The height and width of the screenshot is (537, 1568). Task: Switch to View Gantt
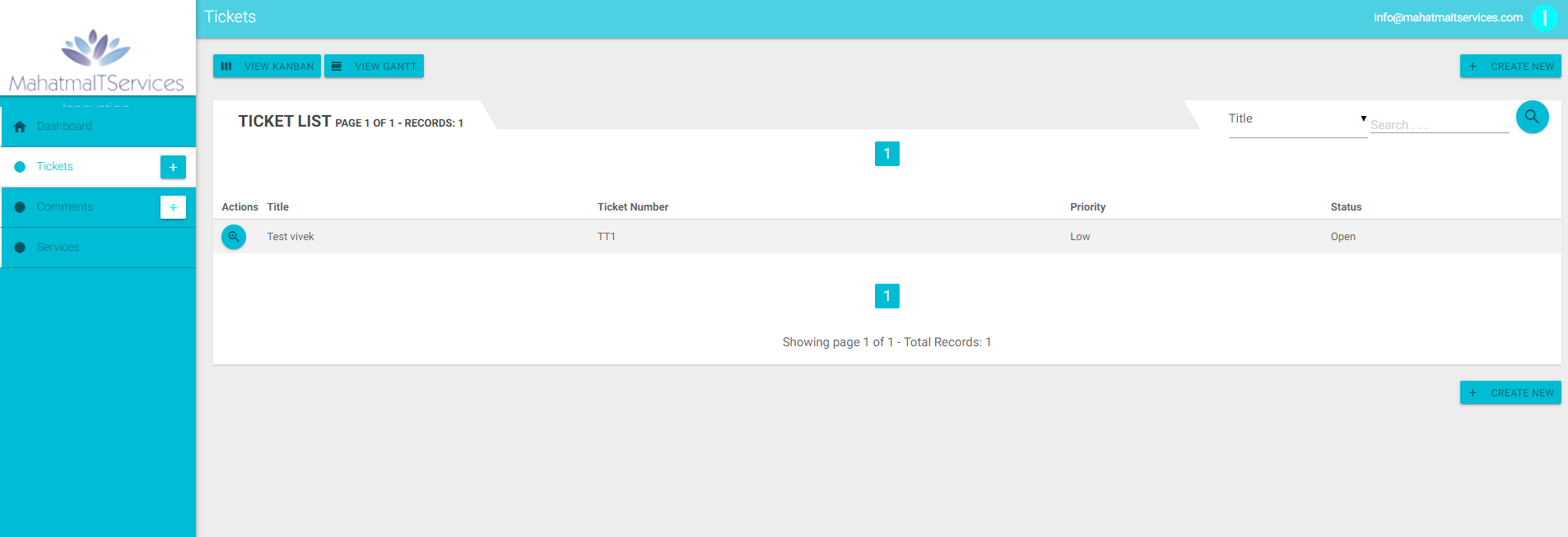tap(374, 67)
